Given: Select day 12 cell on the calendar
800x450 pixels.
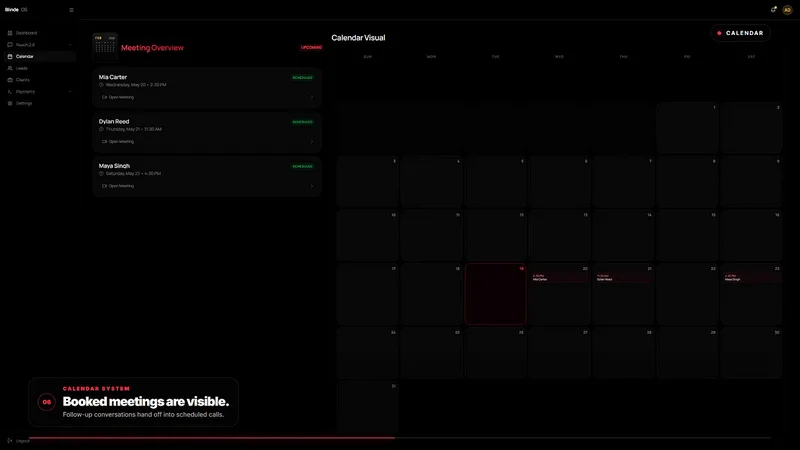Looking at the screenshot, I should [x=495, y=235].
